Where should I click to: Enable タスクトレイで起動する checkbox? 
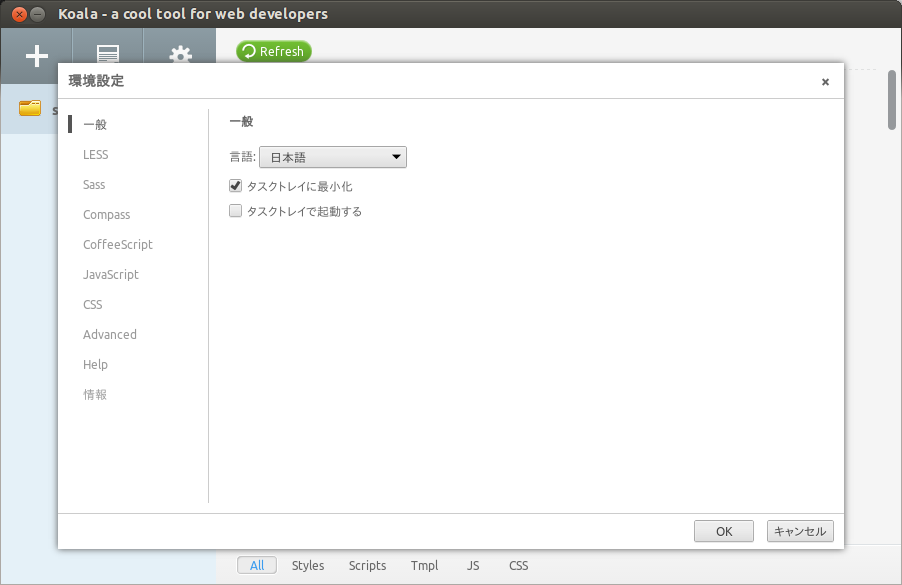235,211
